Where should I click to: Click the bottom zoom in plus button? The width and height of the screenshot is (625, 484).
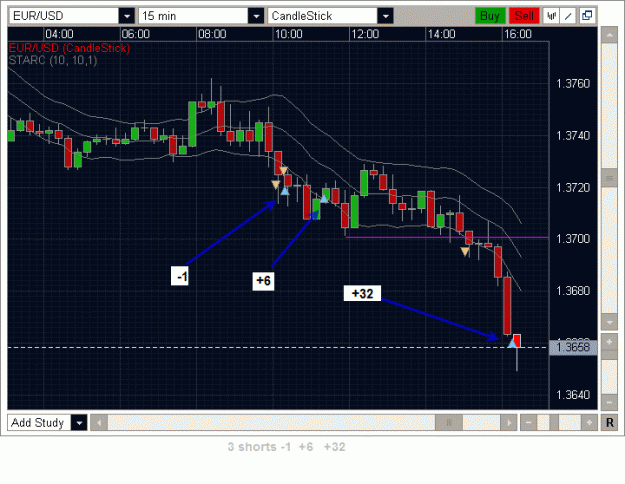589,423
